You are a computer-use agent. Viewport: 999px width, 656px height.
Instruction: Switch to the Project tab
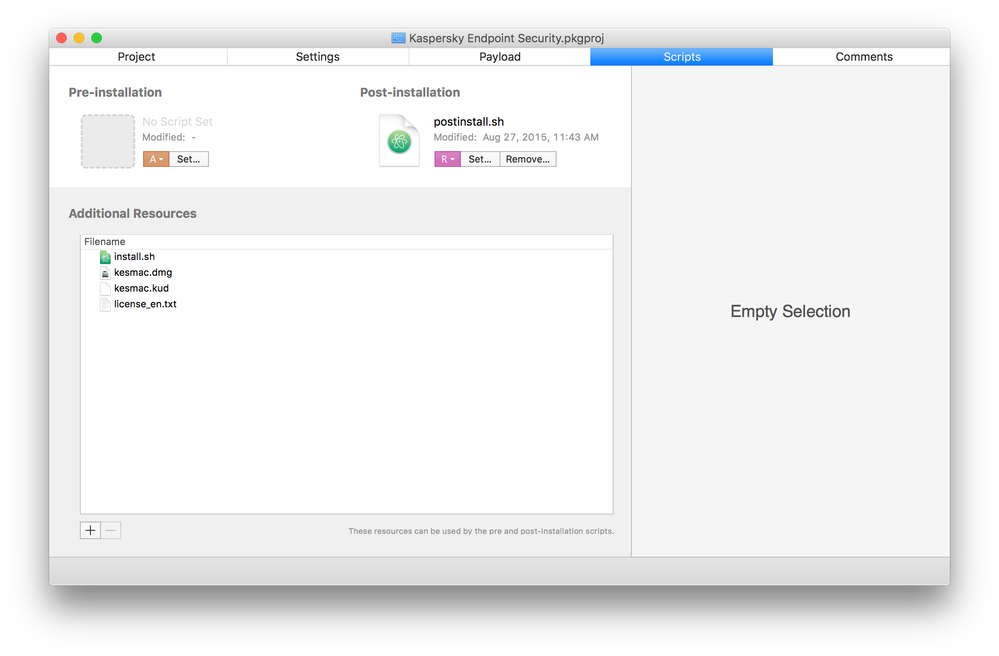(x=136, y=57)
